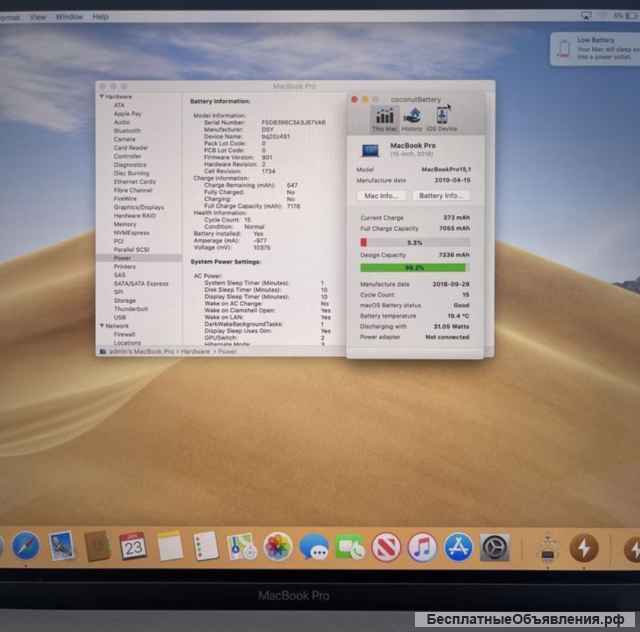
Task: Select Camera in hardware sidebar
Action: [124, 139]
